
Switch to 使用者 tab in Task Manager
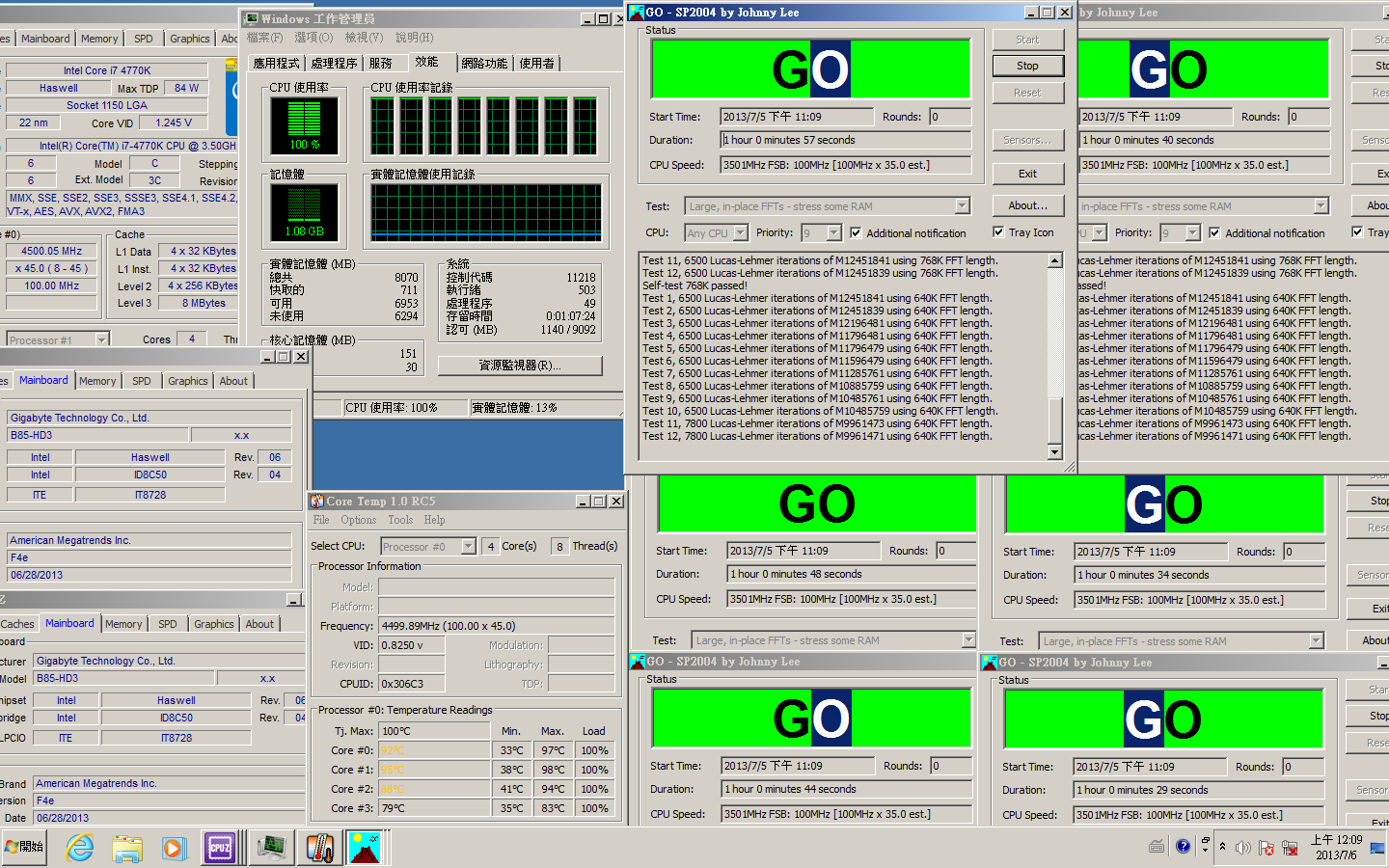coord(537,64)
